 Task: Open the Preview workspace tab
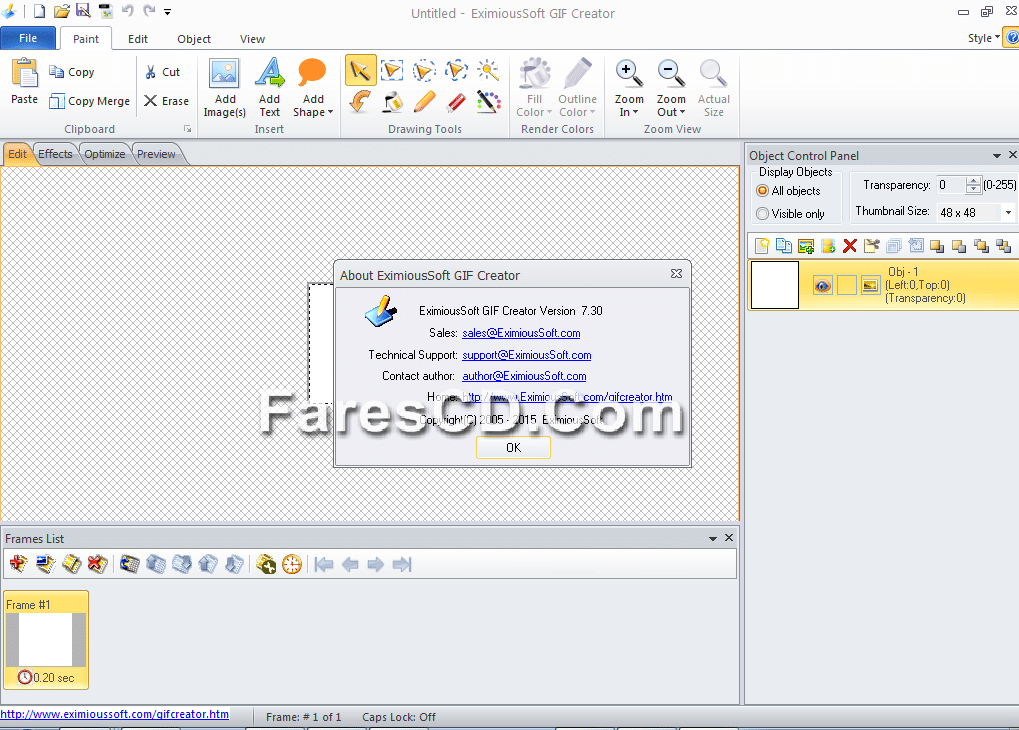coord(156,154)
